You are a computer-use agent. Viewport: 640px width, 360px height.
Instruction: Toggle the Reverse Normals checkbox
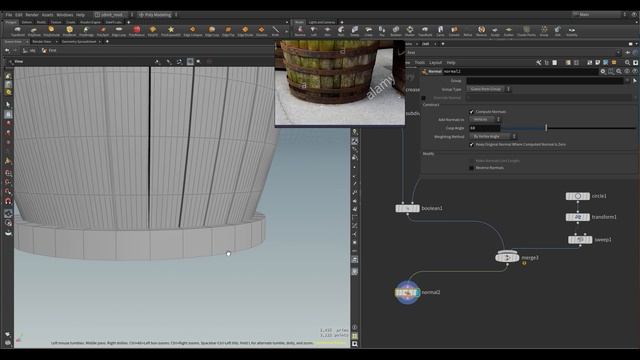(x=471, y=168)
